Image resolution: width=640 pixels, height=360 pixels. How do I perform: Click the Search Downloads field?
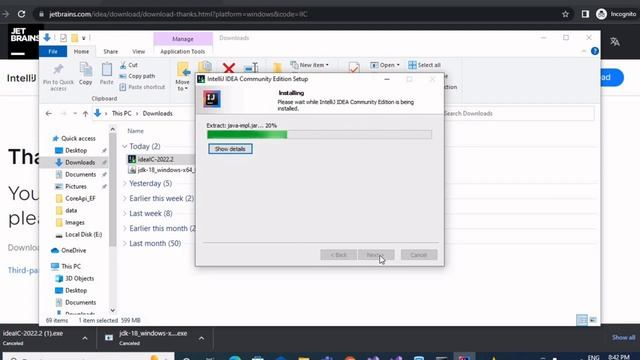tap(518, 113)
